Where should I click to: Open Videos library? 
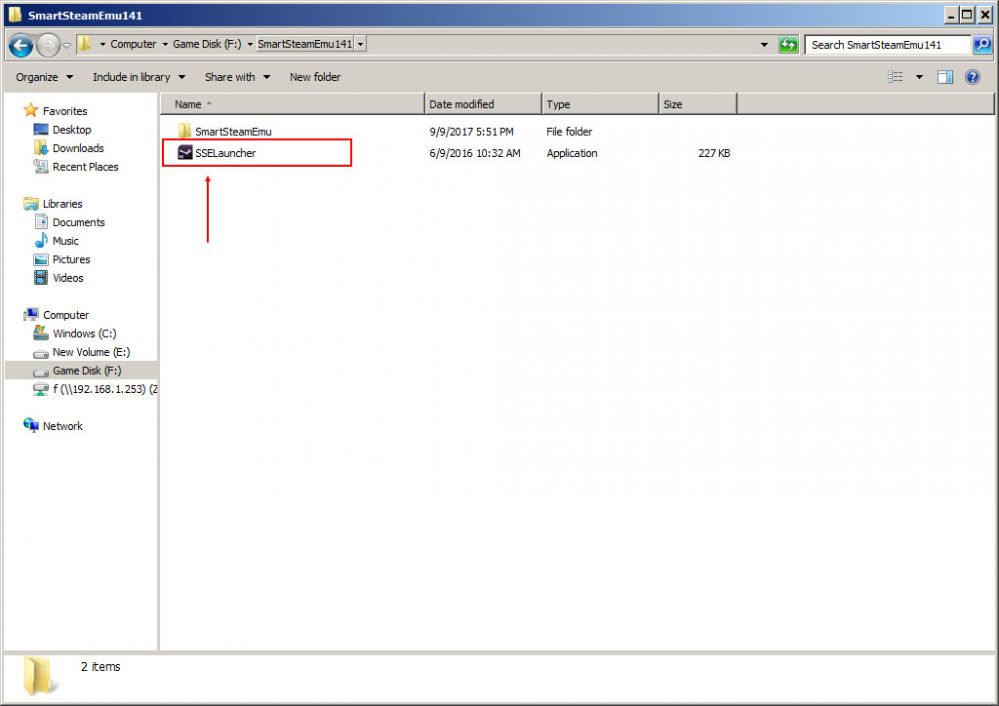(68, 278)
